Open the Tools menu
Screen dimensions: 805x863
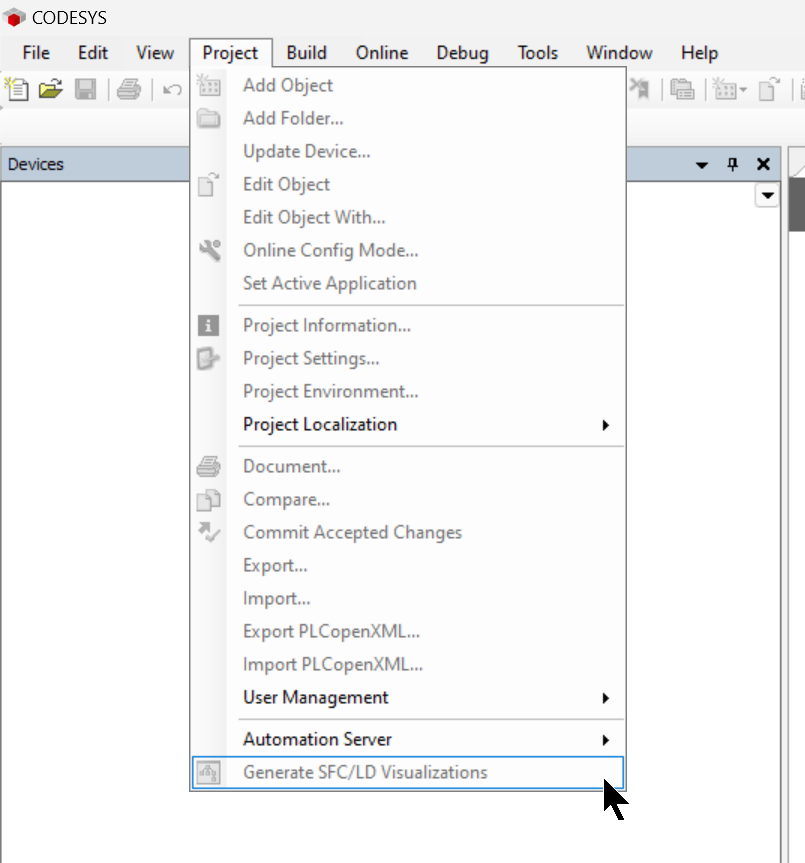pos(538,53)
